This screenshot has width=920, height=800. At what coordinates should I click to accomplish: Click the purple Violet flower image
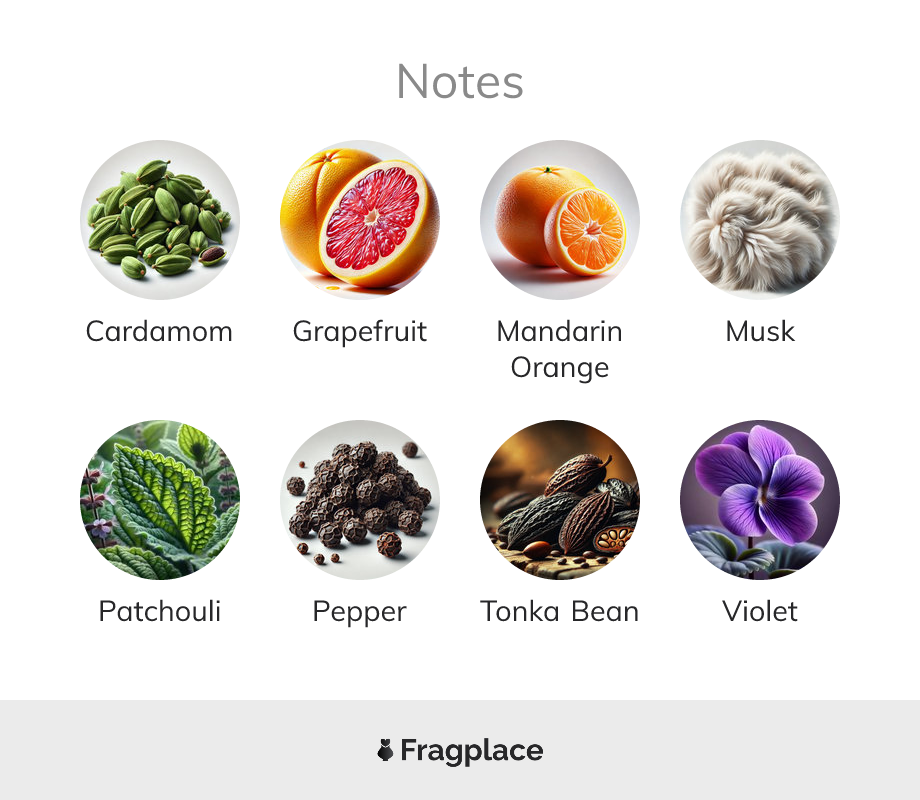click(760, 499)
